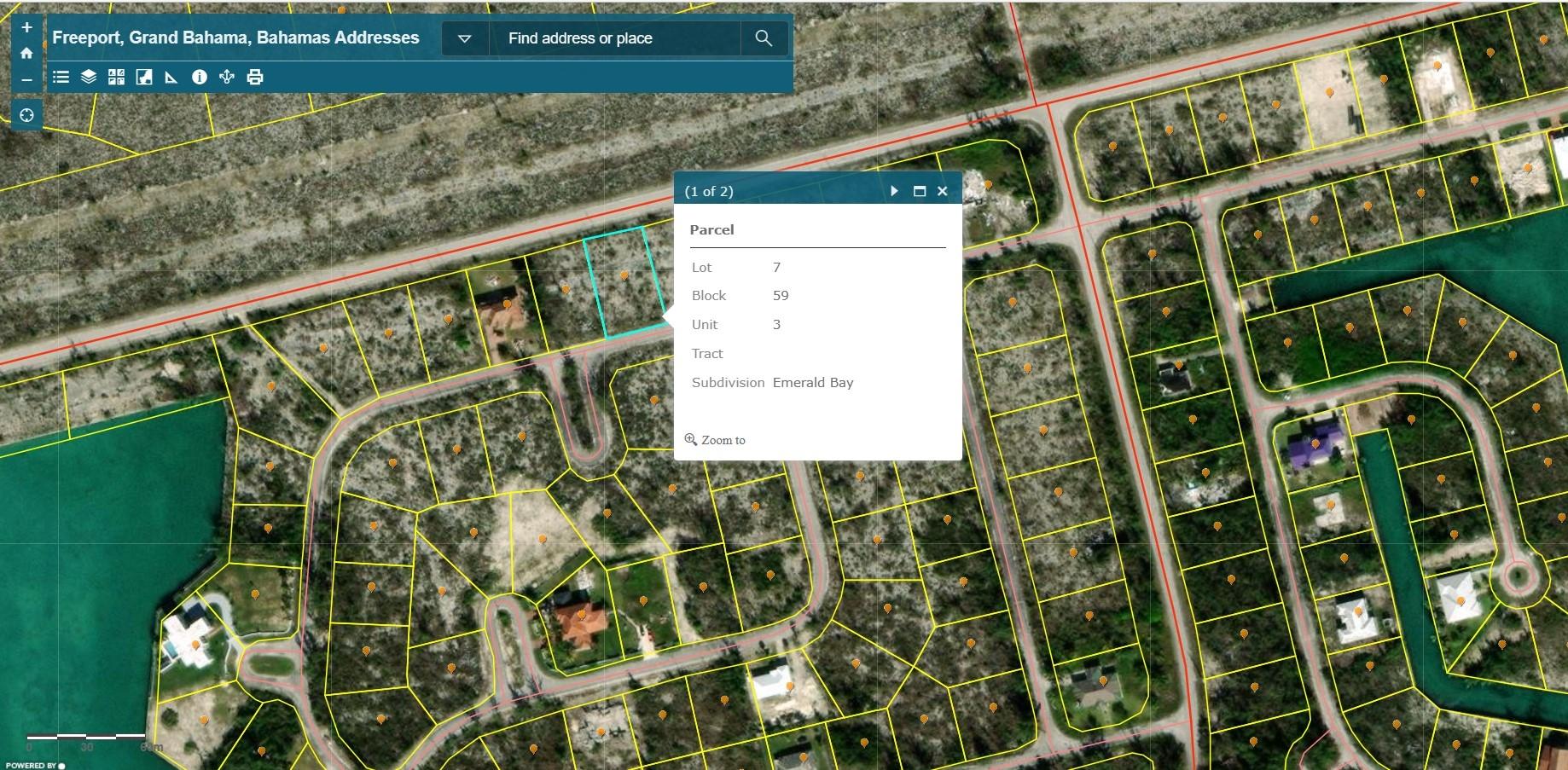Maximize the Parcel popup window
Viewport: 1568px width, 770px height.
(x=919, y=191)
